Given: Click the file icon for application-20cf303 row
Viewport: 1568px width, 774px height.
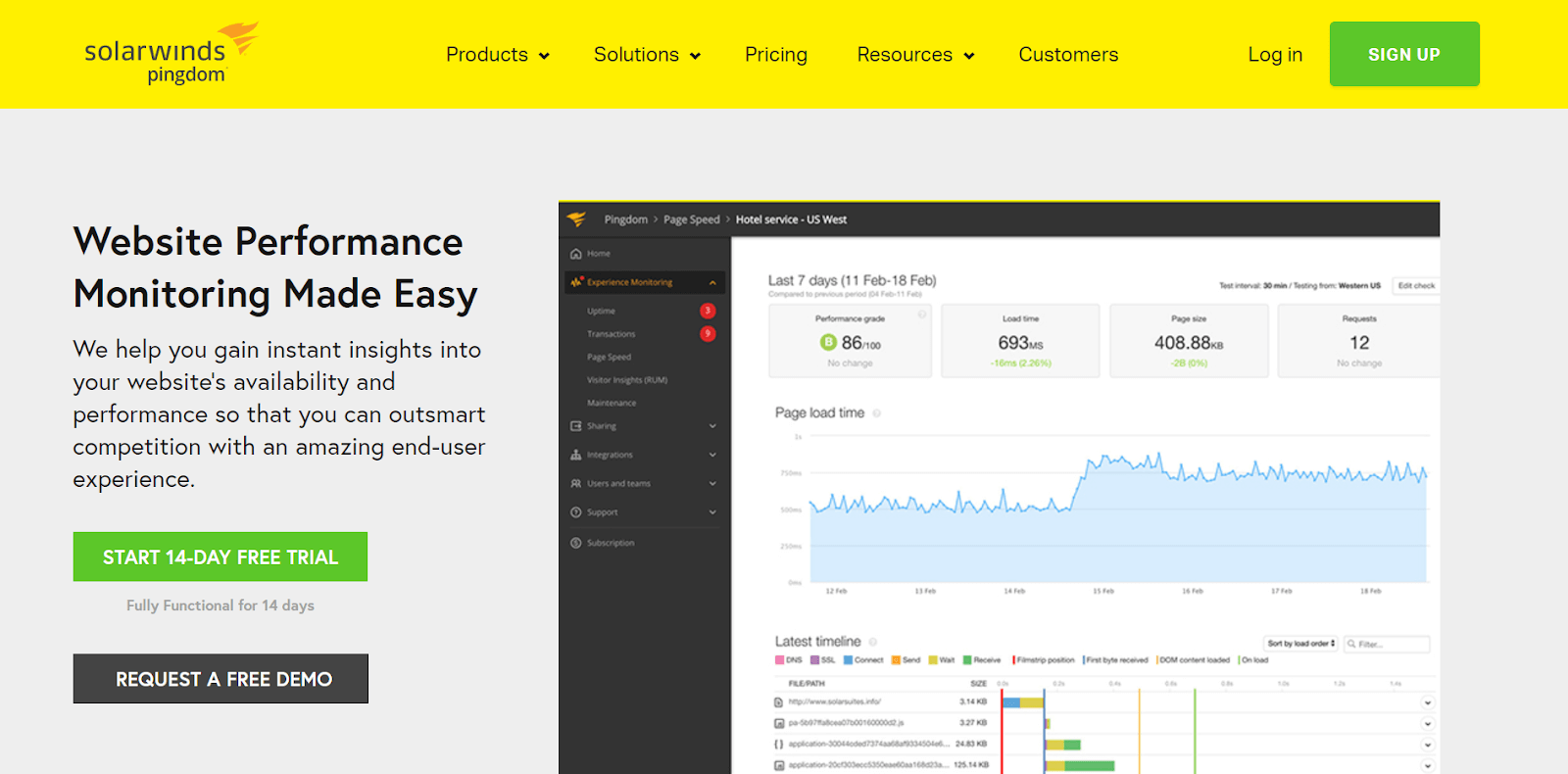Looking at the screenshot, I should tap(779, 765).
